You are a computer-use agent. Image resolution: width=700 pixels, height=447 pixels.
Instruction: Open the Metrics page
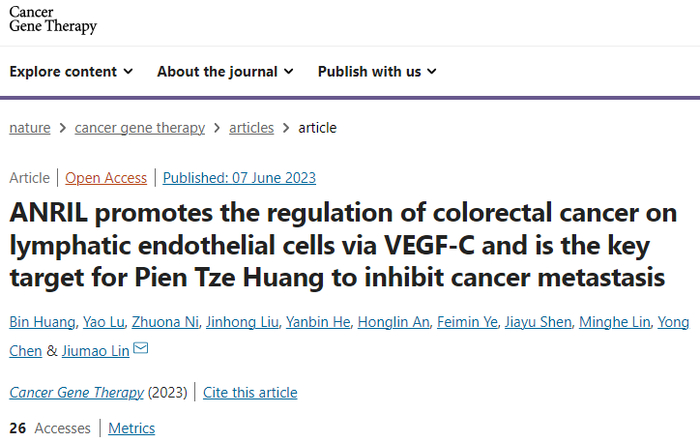(x=132, y=428)
